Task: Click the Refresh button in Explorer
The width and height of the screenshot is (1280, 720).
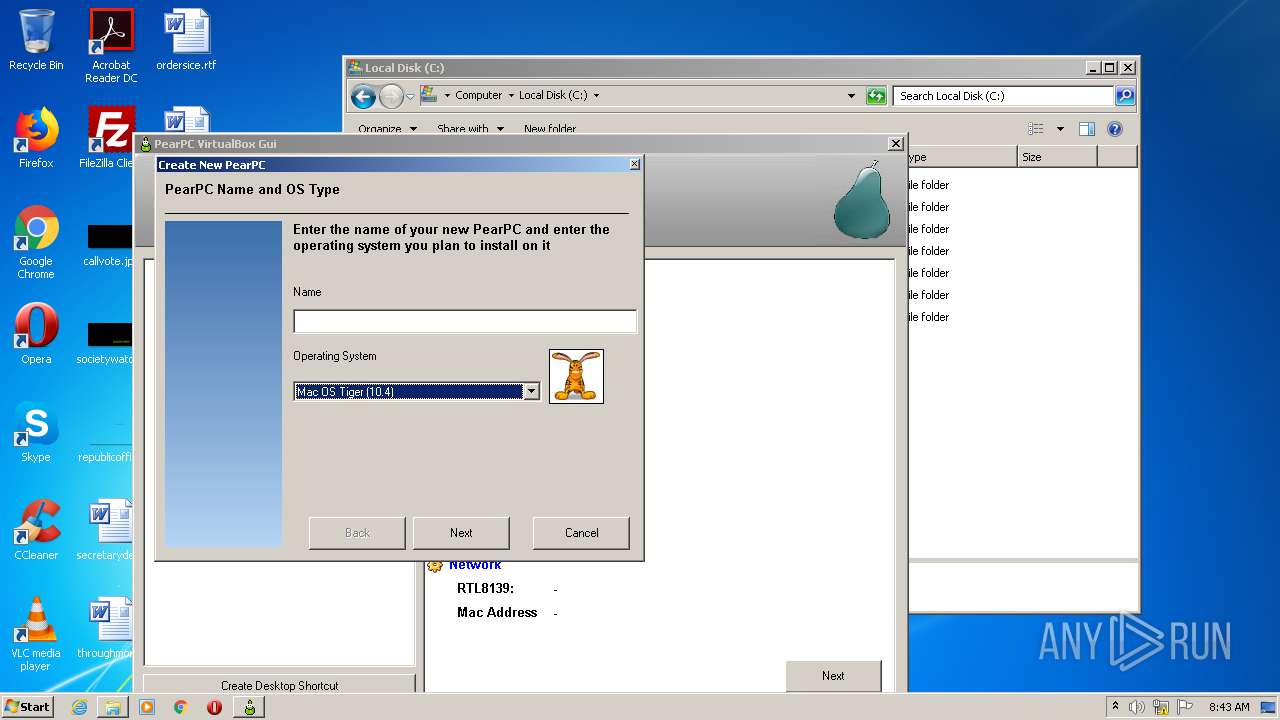Action: tap(876, 96)
